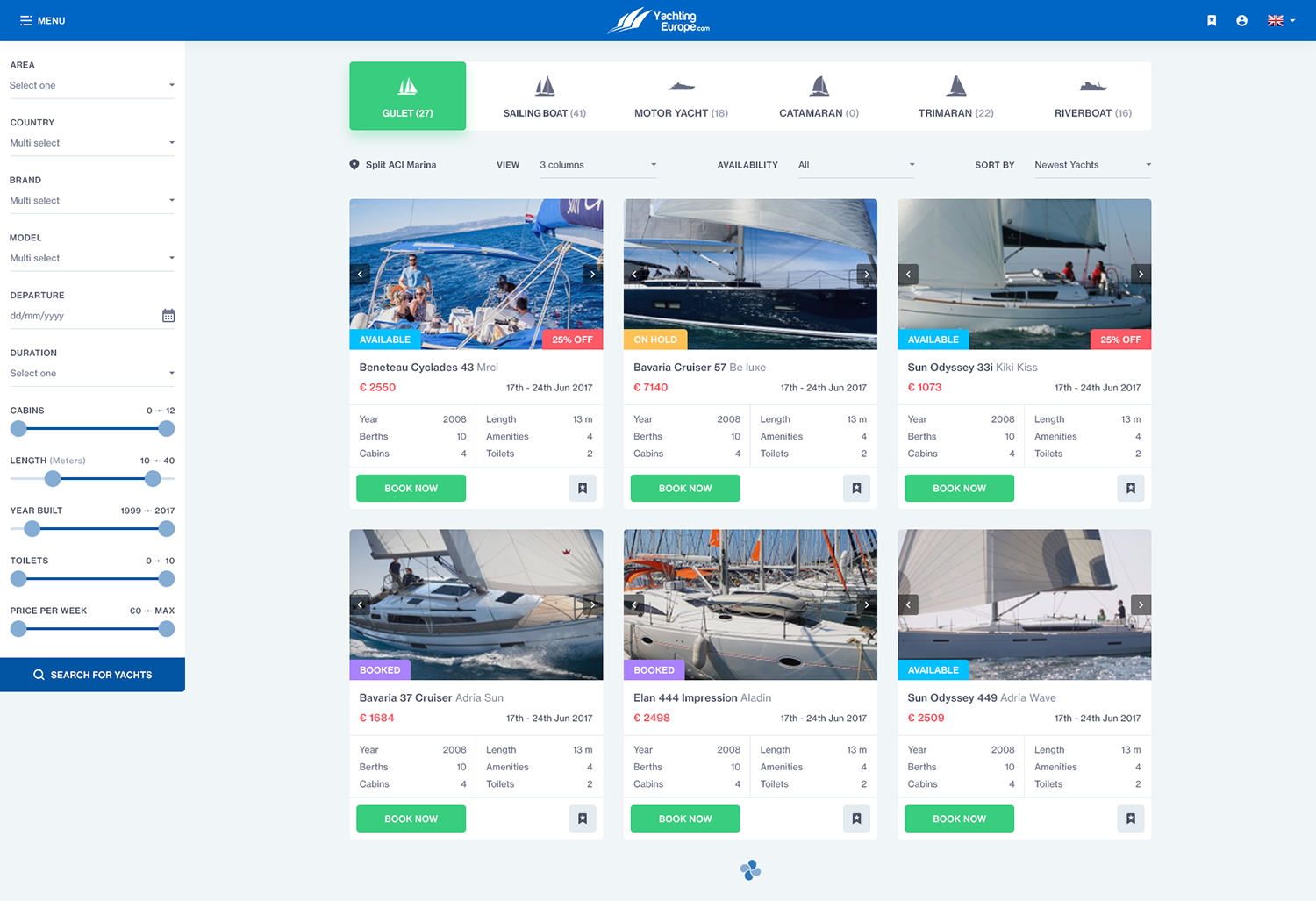The image size is (1316, 901).
Task: Bookmark the Beneteau Cyclades 43 yacht
Action: point(583,488)
